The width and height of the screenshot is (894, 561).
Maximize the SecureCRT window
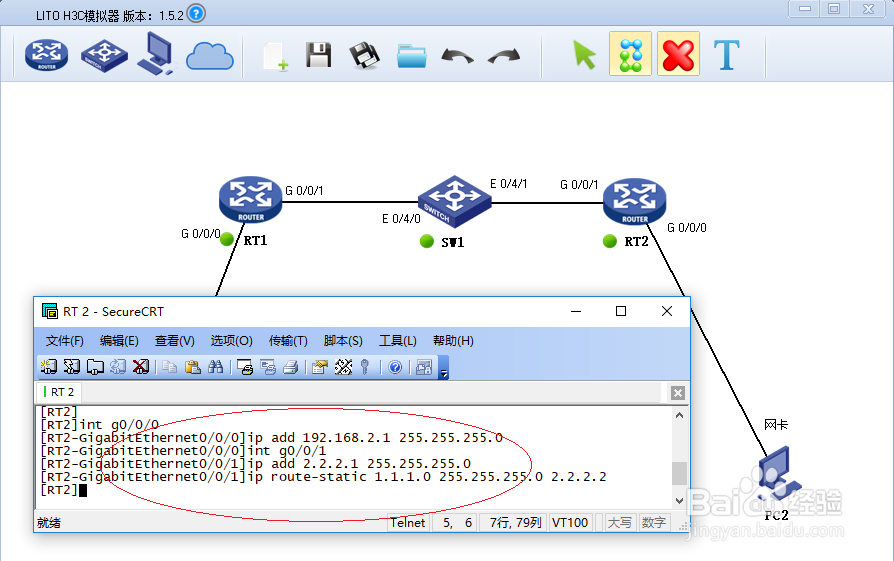point(621,311)
